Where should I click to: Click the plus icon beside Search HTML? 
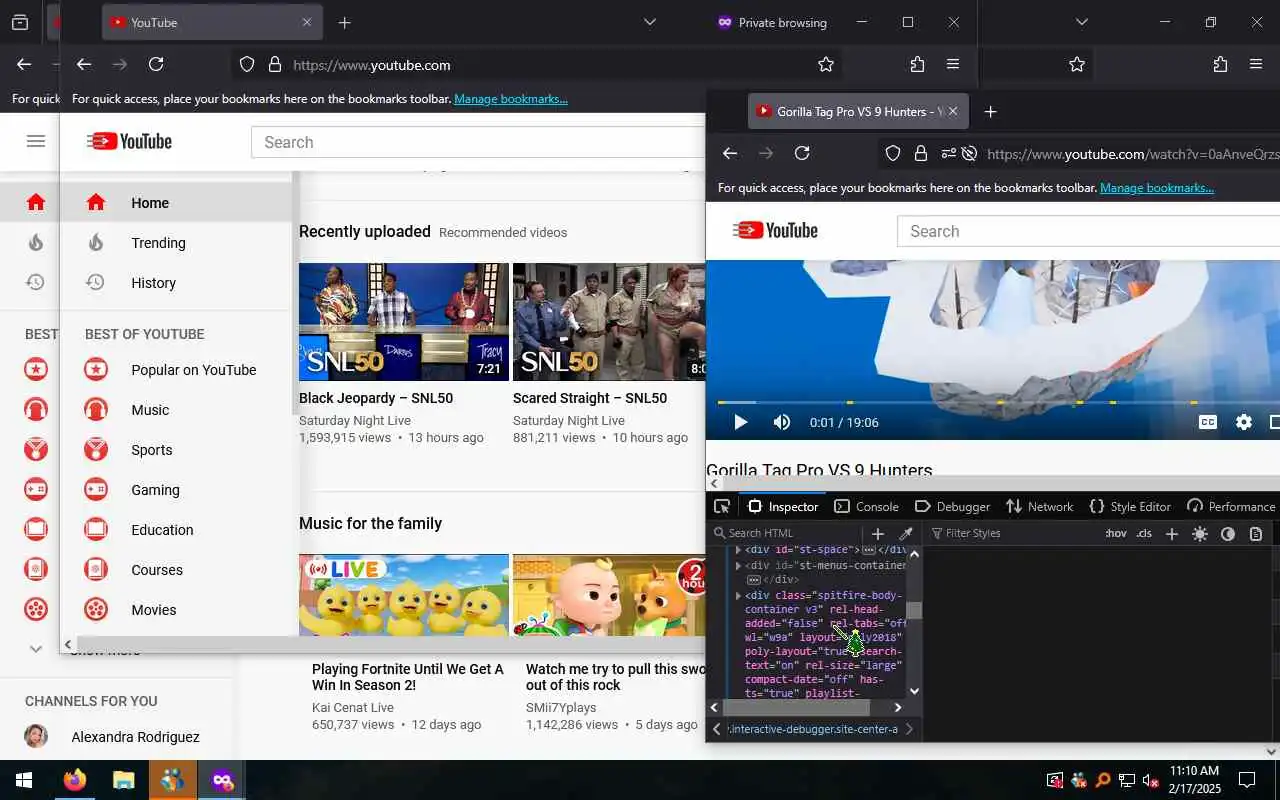coord(878,534)
